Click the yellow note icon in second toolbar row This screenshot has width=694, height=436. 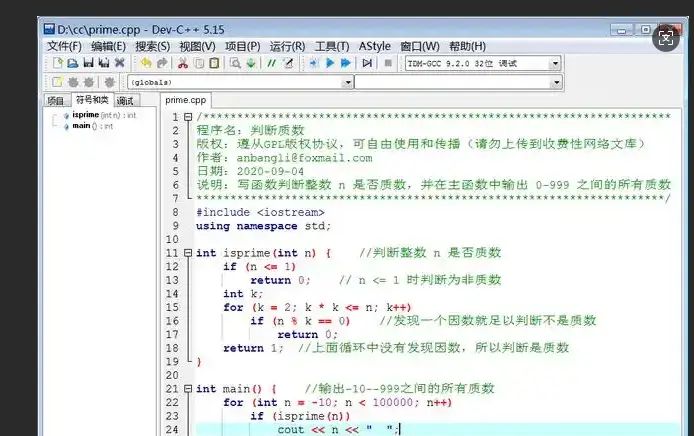(x=57, y=82)
